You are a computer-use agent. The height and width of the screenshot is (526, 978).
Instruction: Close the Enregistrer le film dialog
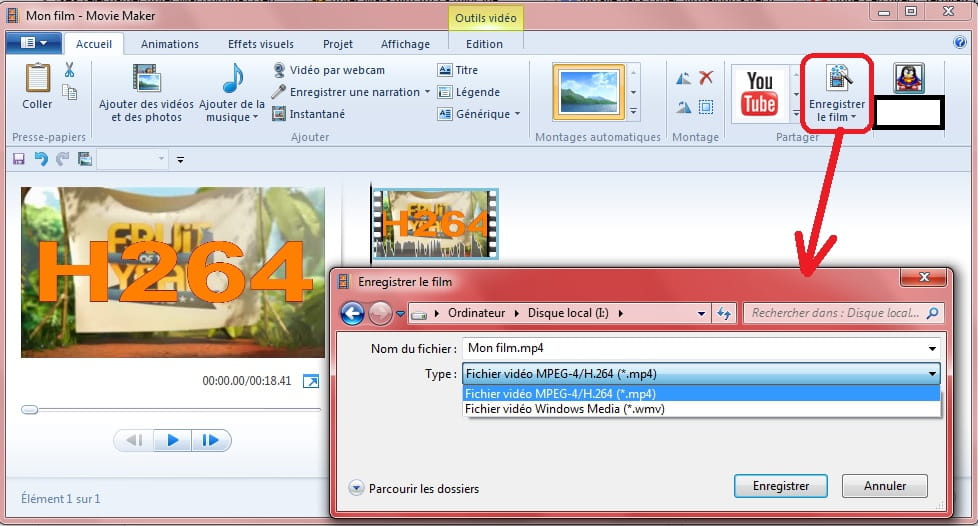point(925,277)
